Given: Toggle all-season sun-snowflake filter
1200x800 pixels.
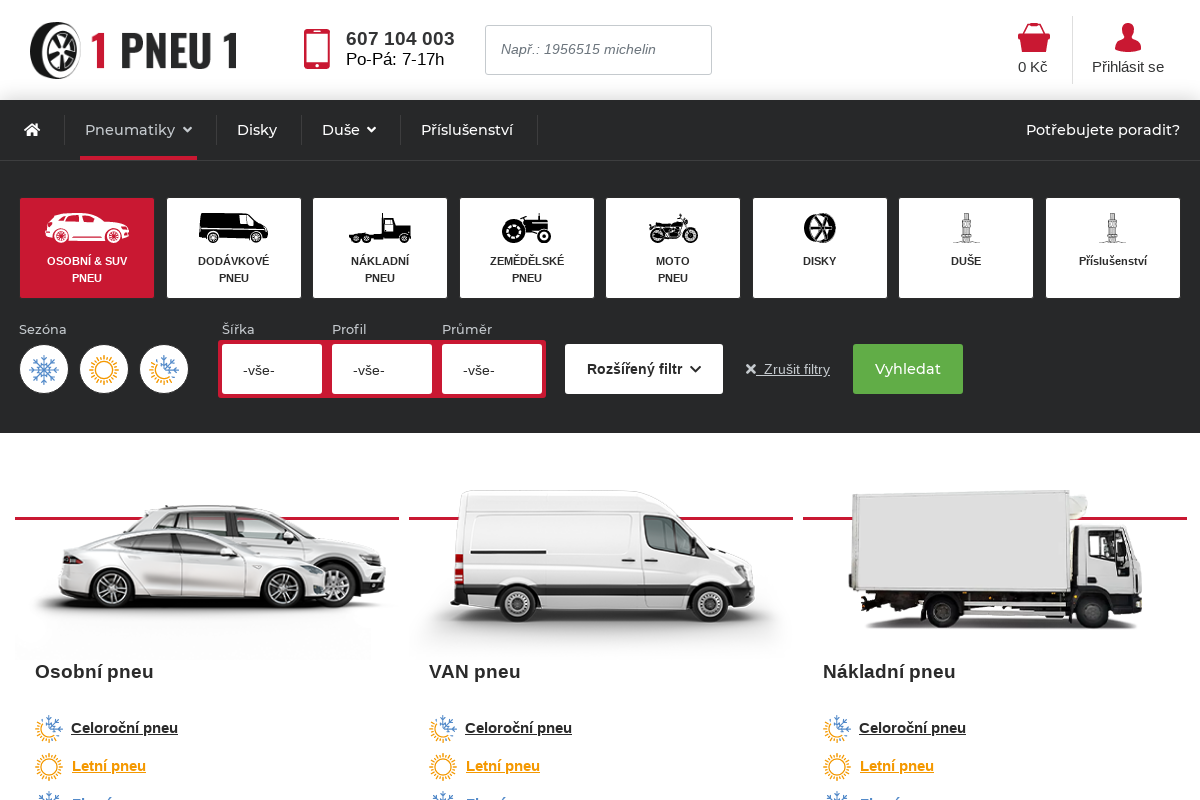Looking at the screenshot, I should (x=164, y=370).
